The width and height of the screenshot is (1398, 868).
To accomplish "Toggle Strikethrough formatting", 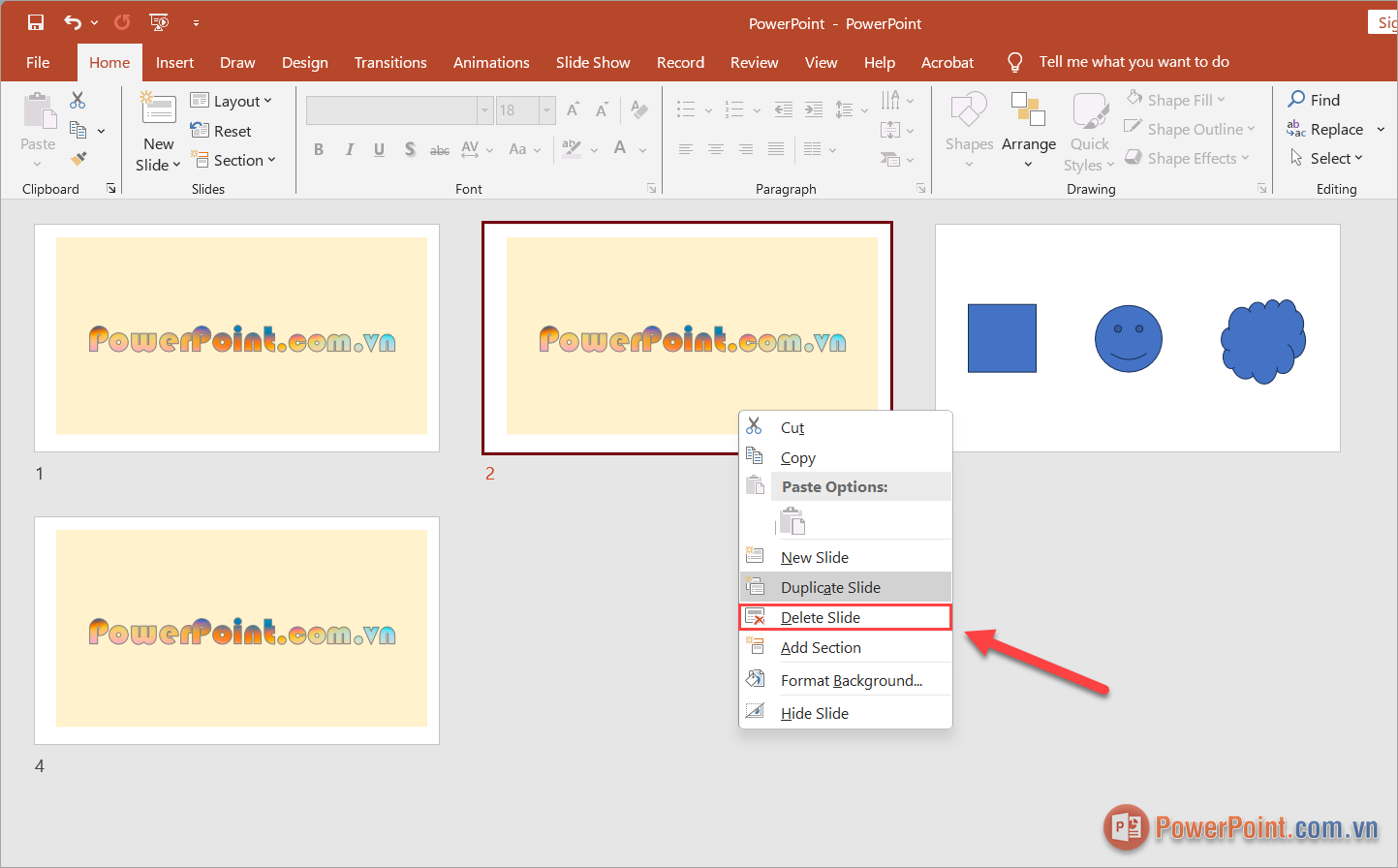I will 440,149.
